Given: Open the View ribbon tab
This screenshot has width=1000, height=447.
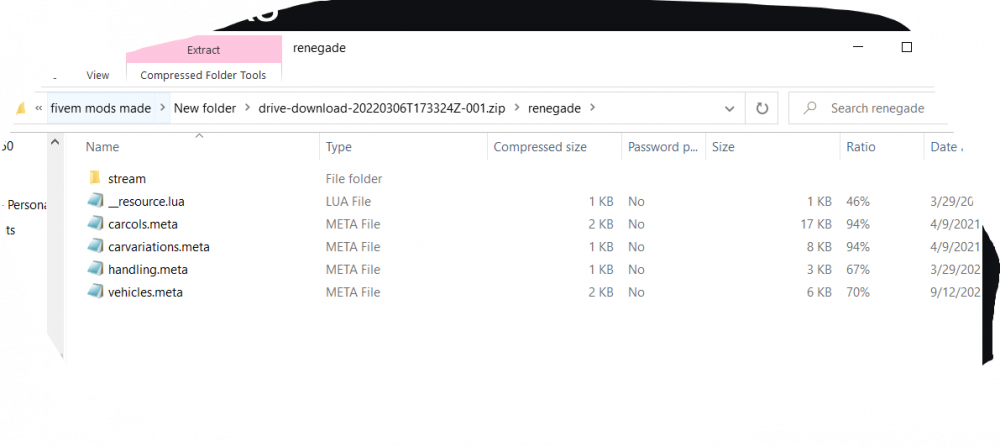Looking at the screenshot, I should (98, 75).
